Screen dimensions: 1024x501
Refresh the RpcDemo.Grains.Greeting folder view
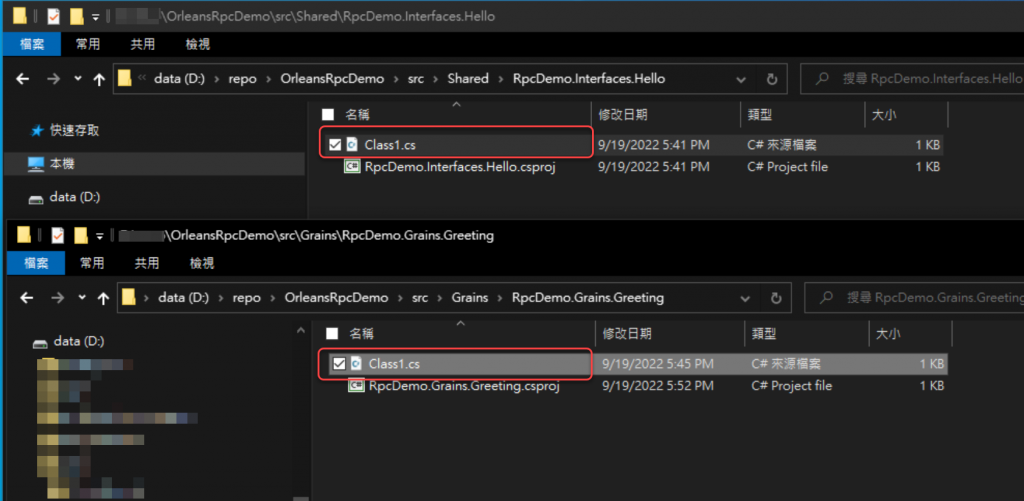click(x=776, y=298)
